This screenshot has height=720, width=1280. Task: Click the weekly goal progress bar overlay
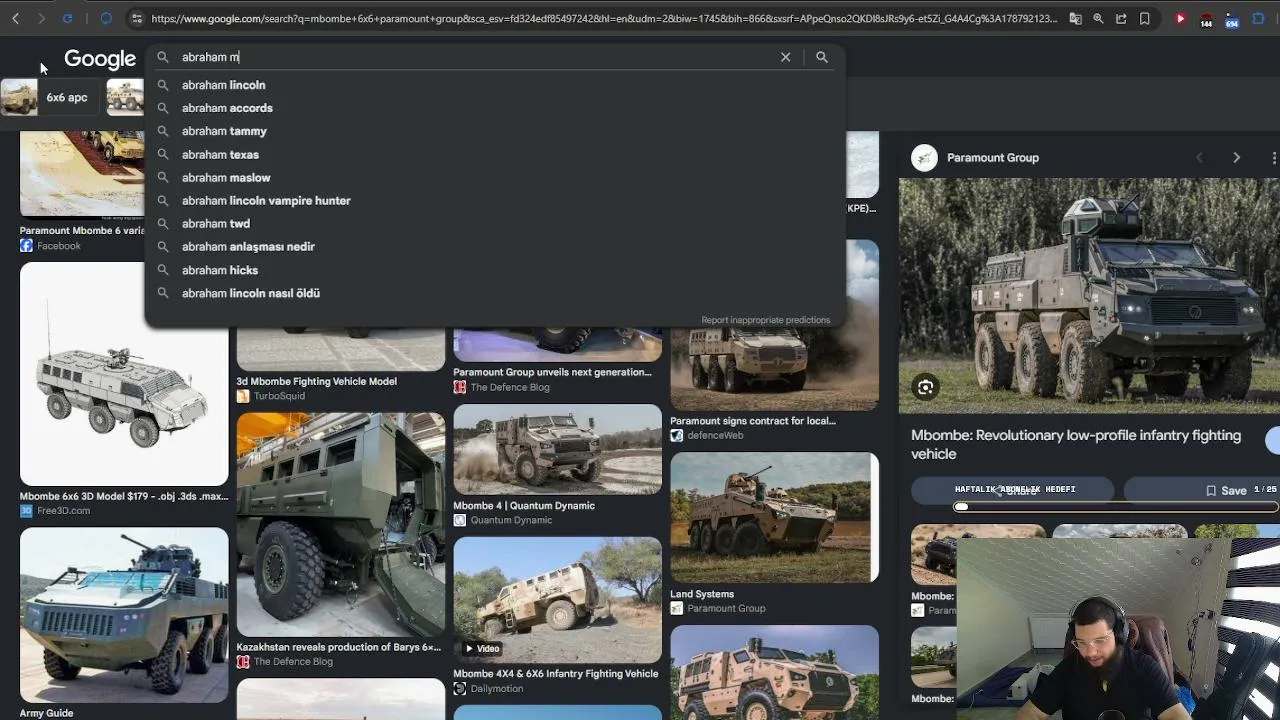point(1117,507)
